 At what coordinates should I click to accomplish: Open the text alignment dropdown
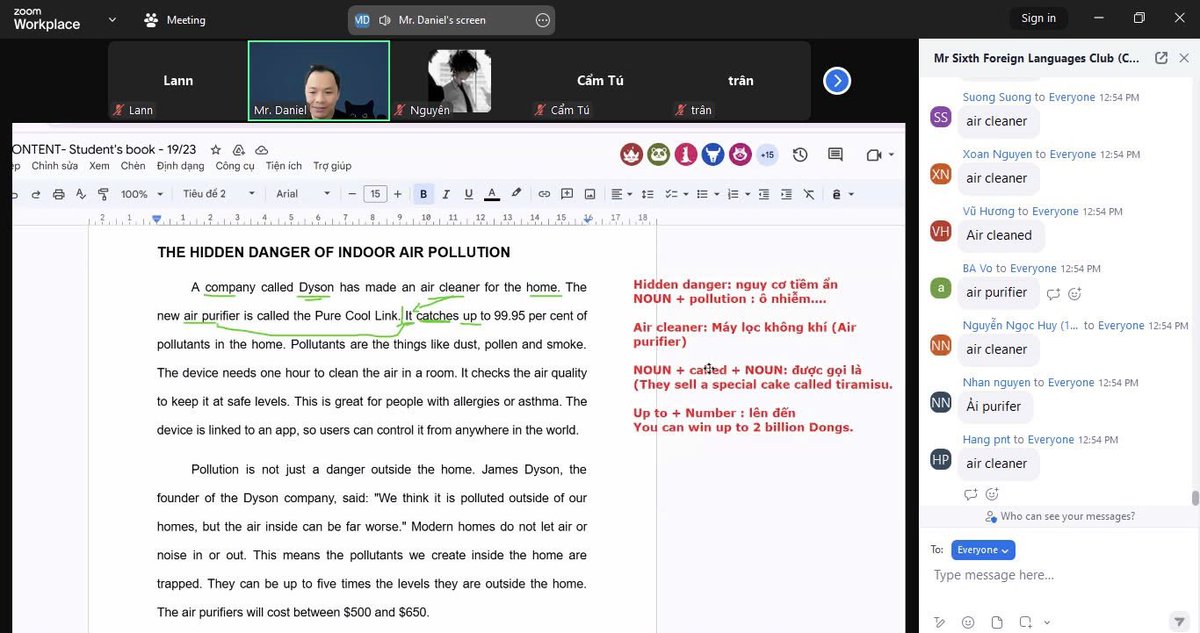621,194
